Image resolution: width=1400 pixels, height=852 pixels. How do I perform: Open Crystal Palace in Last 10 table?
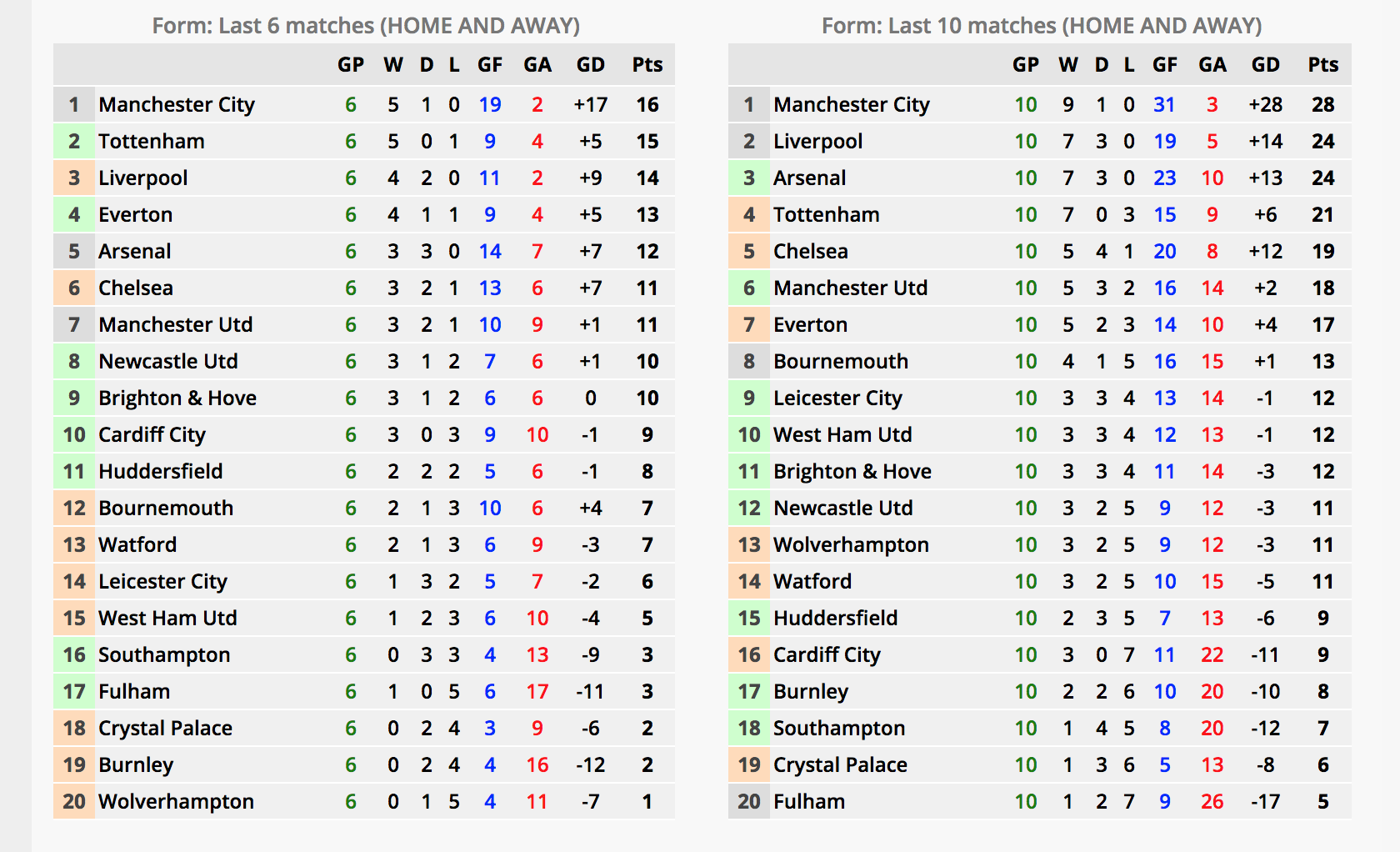point(840,765)
